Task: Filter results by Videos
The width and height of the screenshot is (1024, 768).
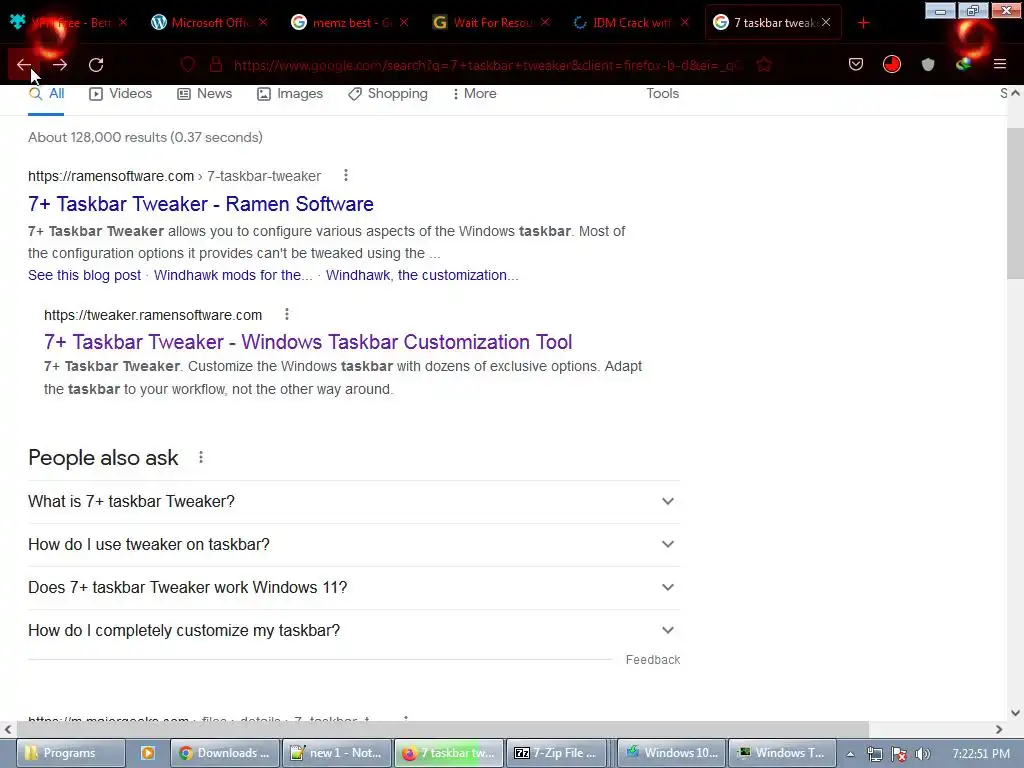Action: tap(121, 94)
